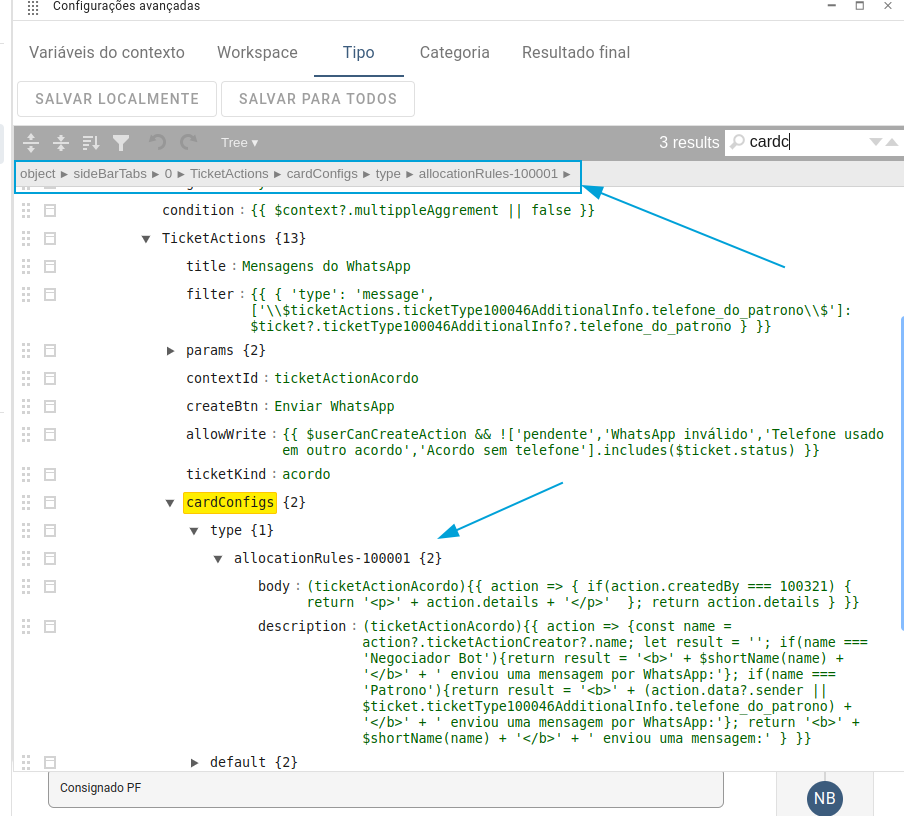Click drag handle of the TicketActions row
Screen dimensions: 904x816
click(26, 238)
